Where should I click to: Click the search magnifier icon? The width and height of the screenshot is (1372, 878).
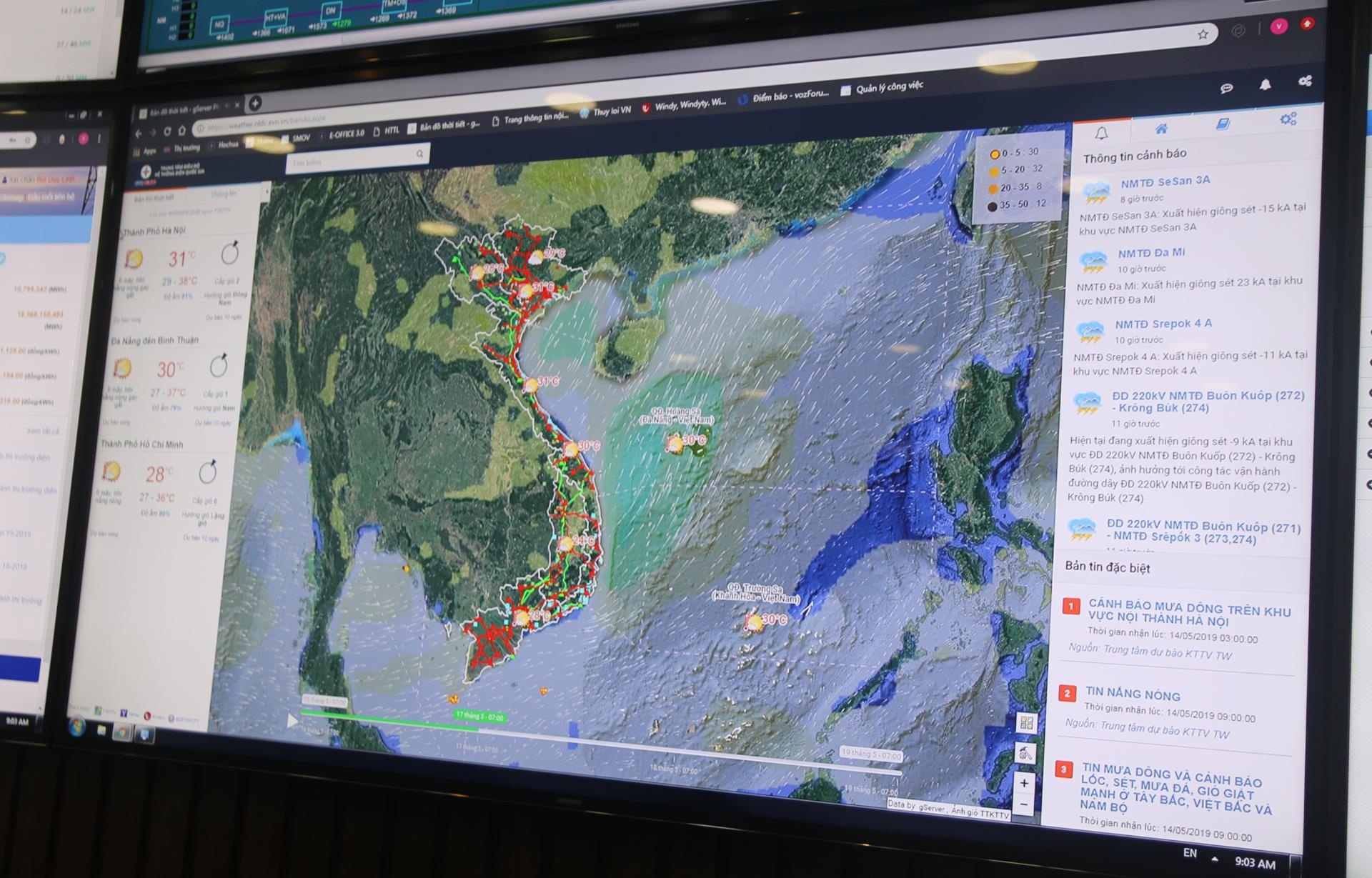[419, 154]
